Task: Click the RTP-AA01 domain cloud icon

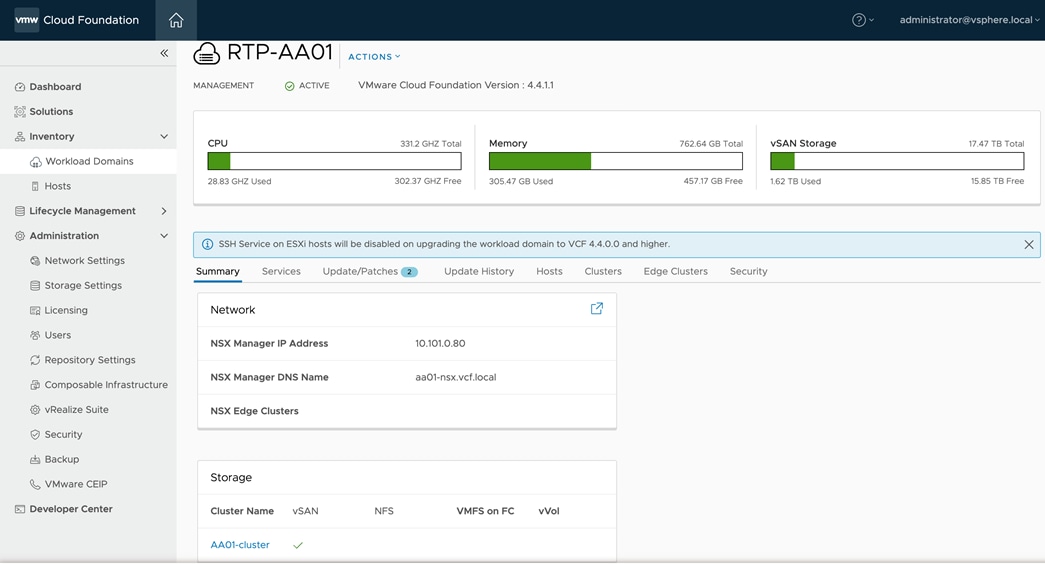Action: 207,53
